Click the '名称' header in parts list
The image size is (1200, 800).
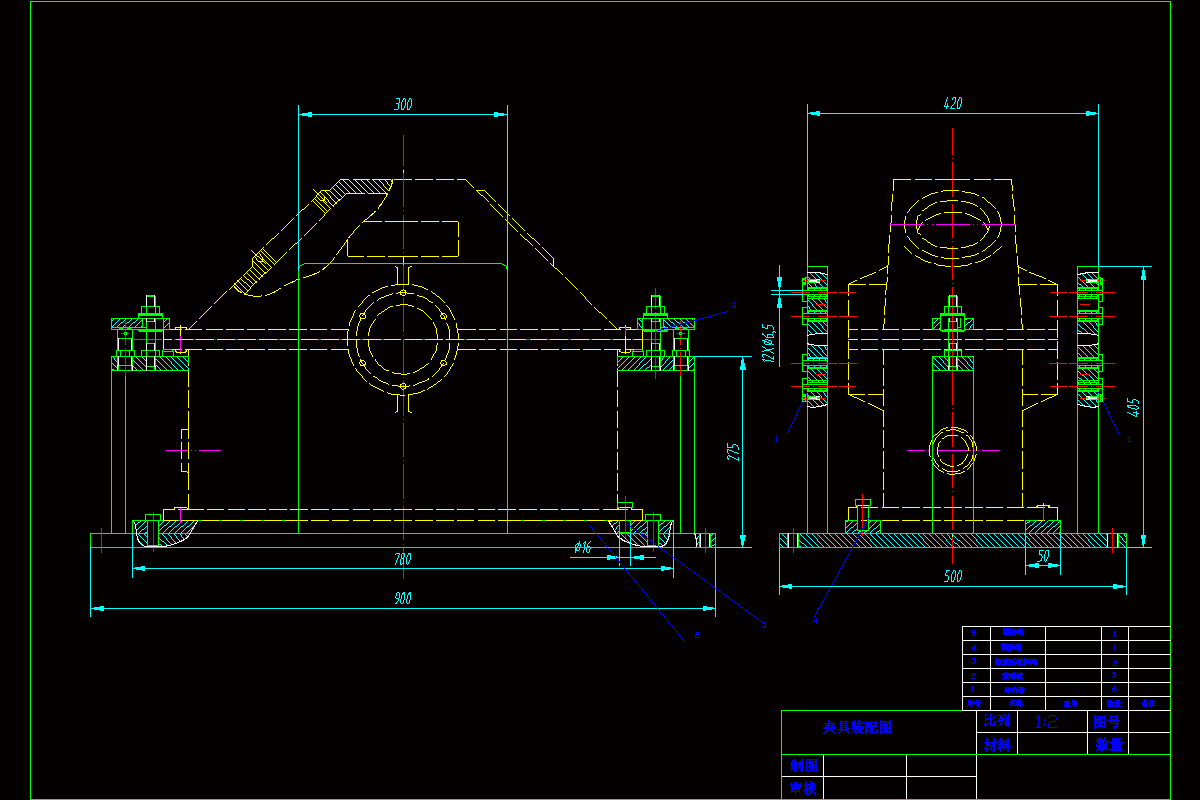(1016, 703)
